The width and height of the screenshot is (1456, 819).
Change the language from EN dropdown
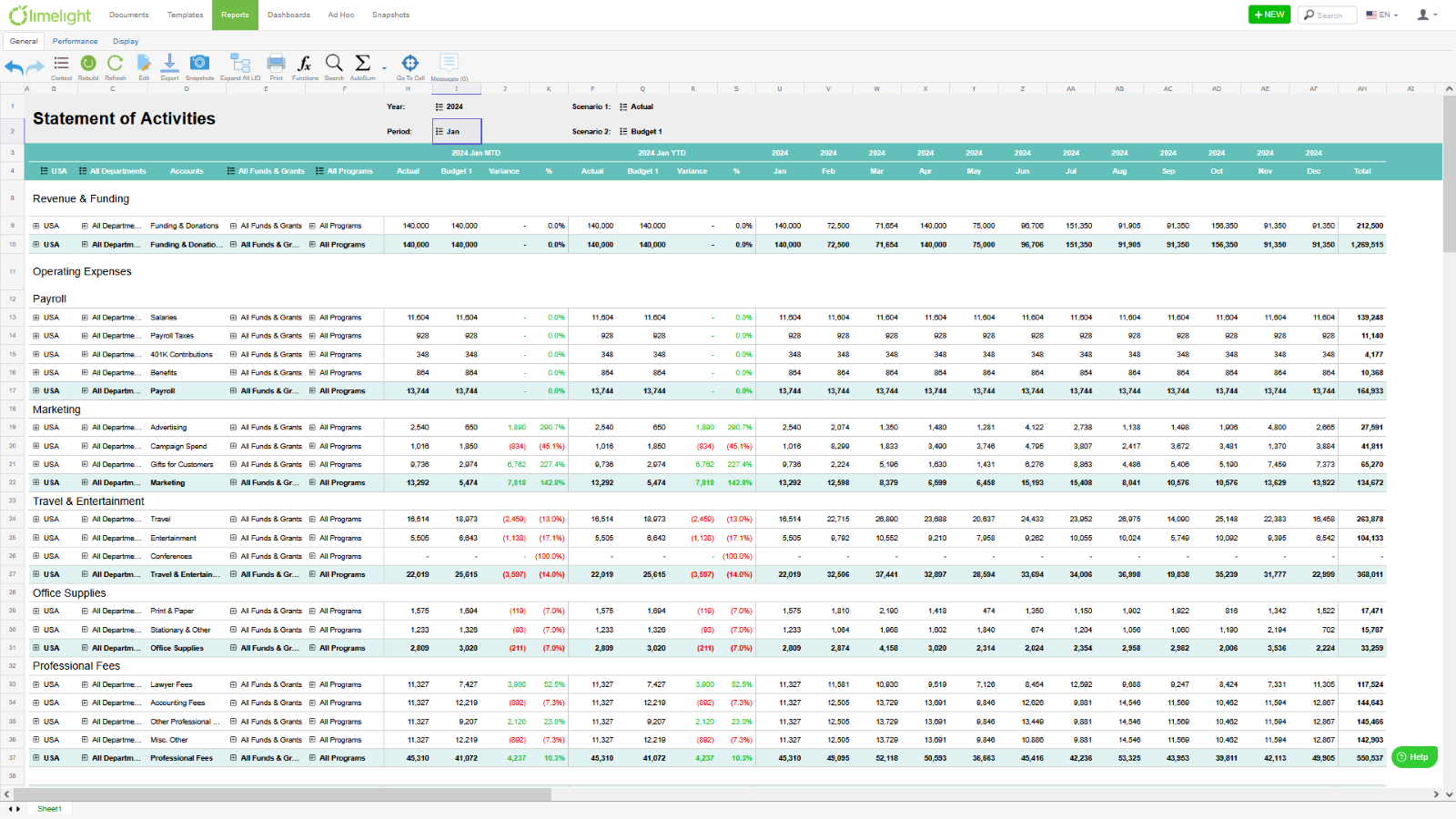pos(1381,15)
